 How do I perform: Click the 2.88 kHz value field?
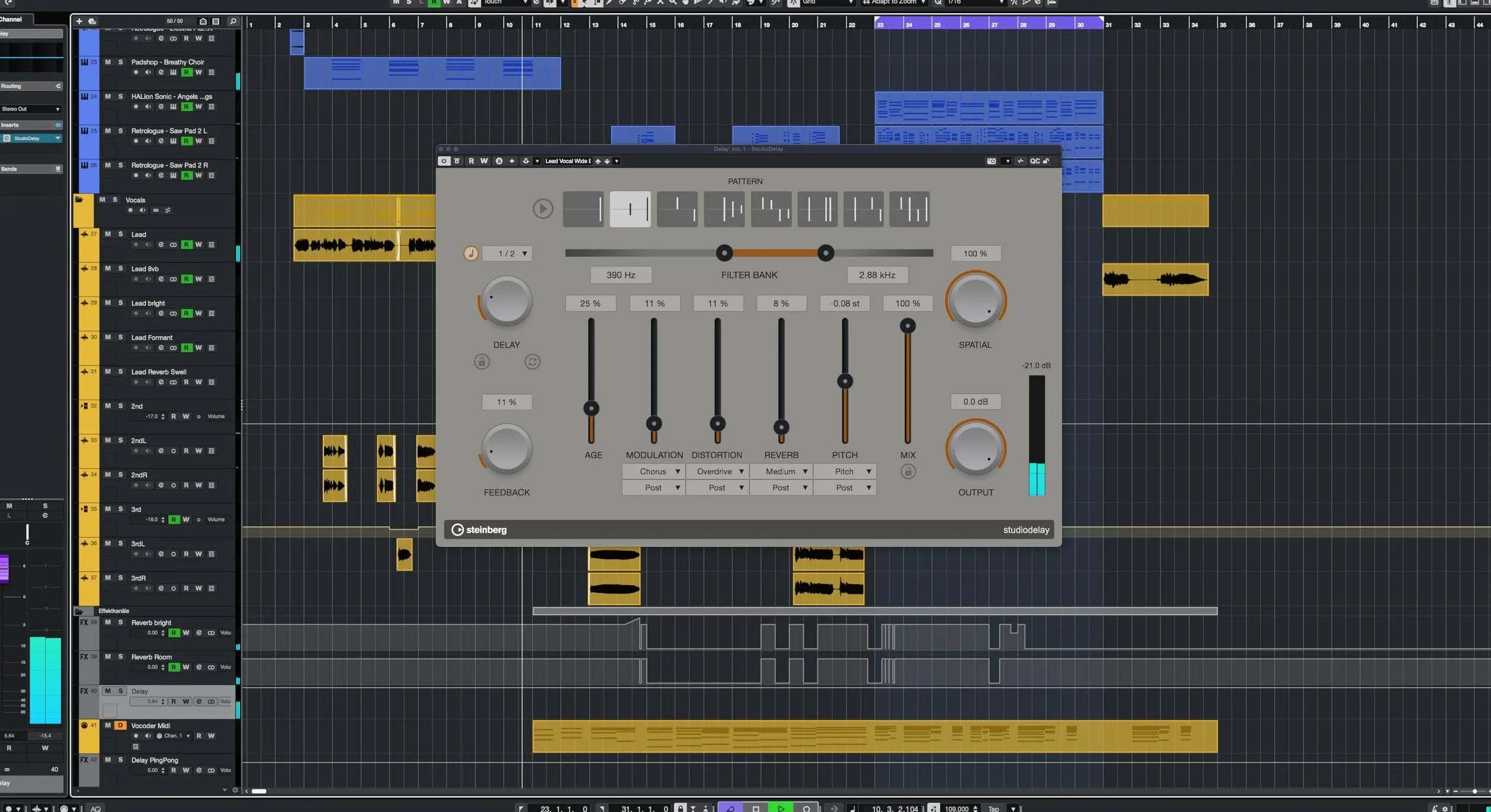877,275
